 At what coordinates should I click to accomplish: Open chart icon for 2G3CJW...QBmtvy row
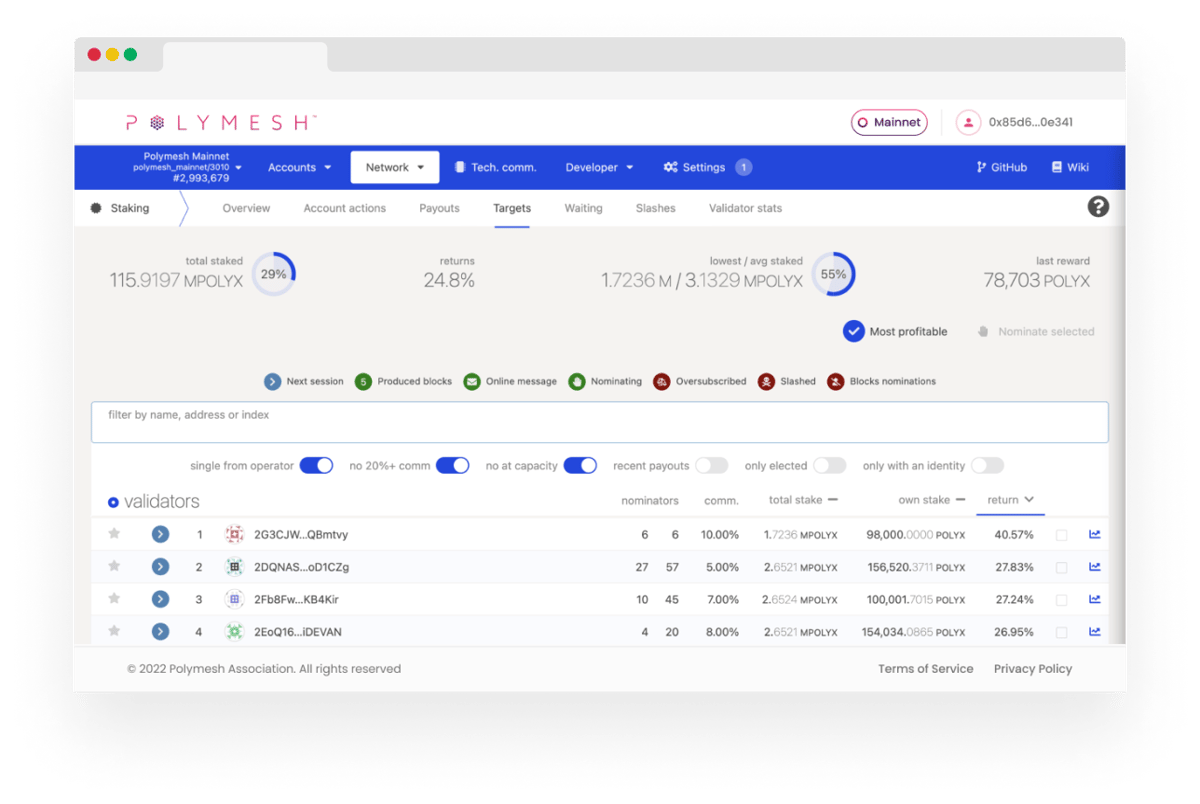[1095, 534]
